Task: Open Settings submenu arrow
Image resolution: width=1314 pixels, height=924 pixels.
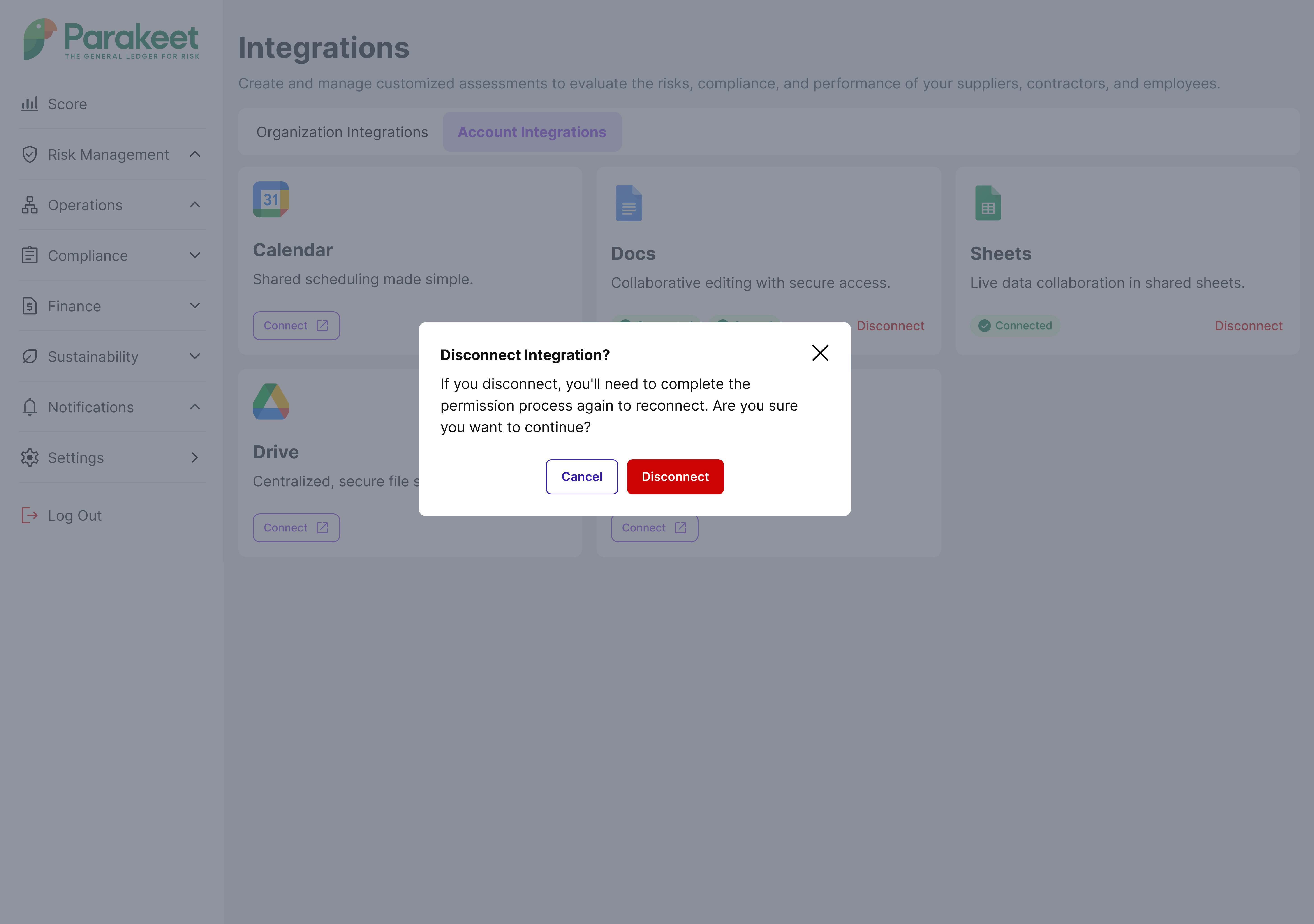Action: point(194,458)
